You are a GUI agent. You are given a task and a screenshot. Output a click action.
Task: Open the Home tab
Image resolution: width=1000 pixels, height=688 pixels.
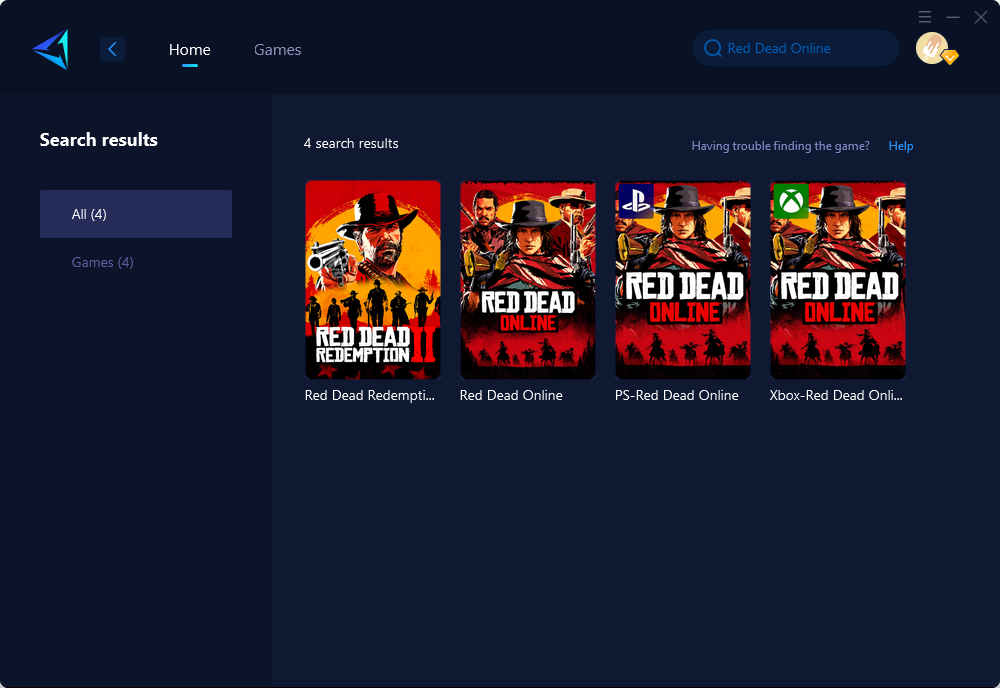click(189, 49)
